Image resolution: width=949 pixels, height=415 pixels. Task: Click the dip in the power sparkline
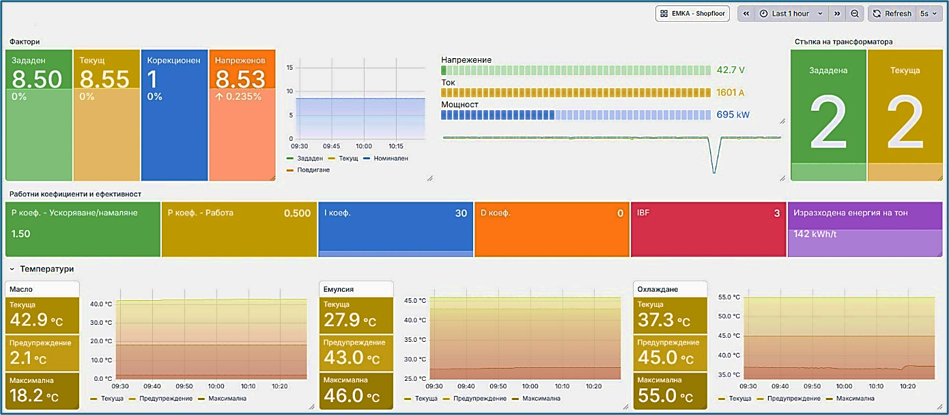[x=715, y=157]
